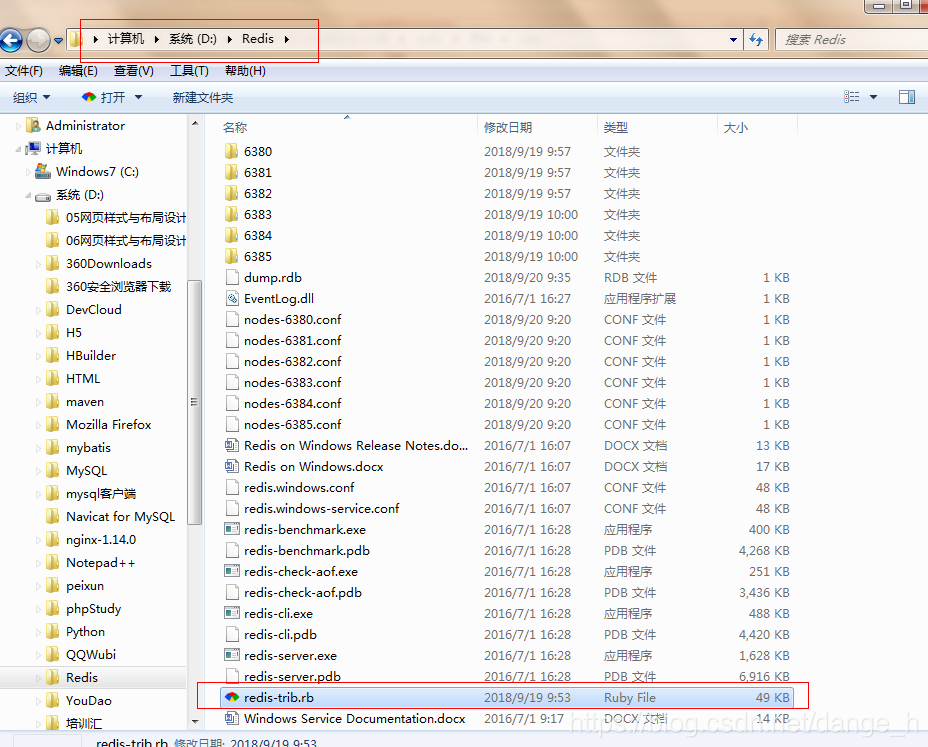Click the navigation pane scroll up arrow
This screenshot has height=747, width=928.
195,123
